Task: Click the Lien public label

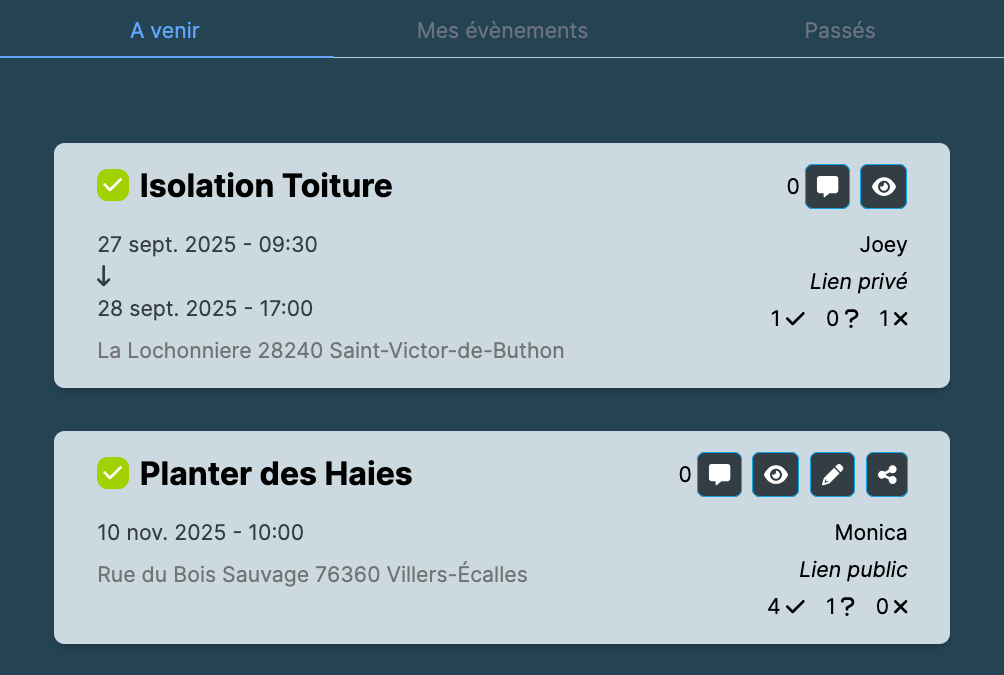Action: [x=853, y=570]
